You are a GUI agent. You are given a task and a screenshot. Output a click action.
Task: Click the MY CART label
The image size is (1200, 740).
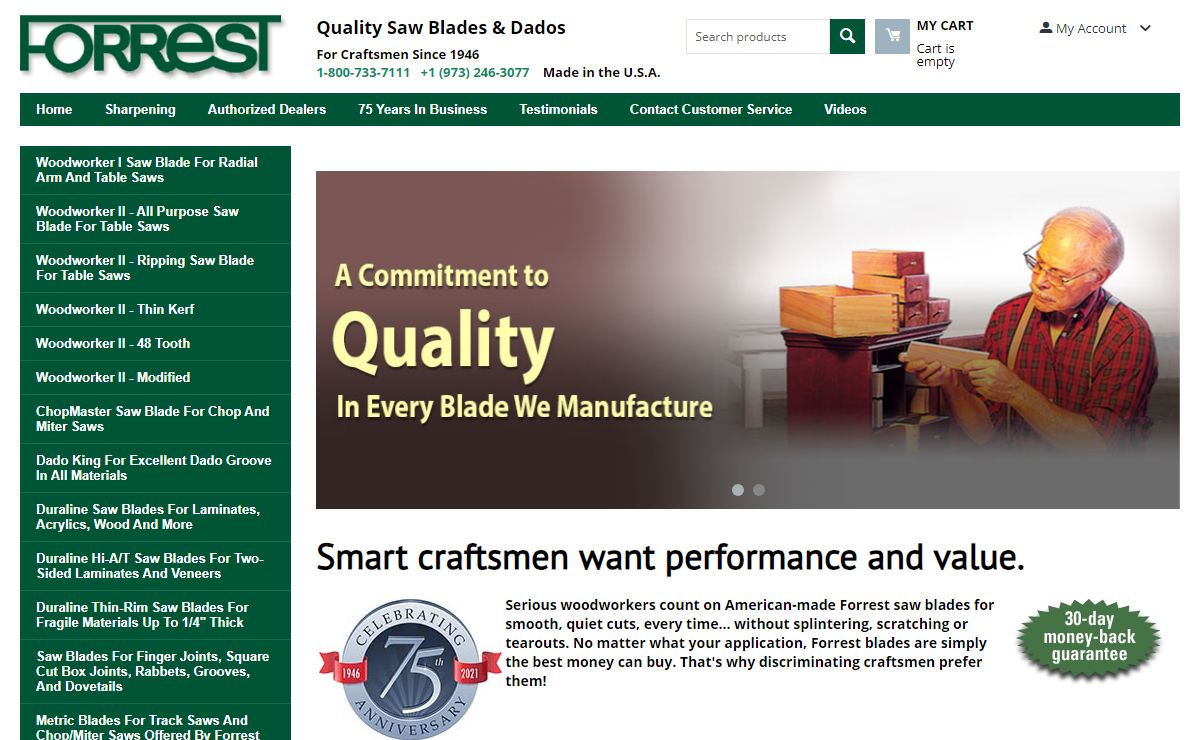point(945,26)
